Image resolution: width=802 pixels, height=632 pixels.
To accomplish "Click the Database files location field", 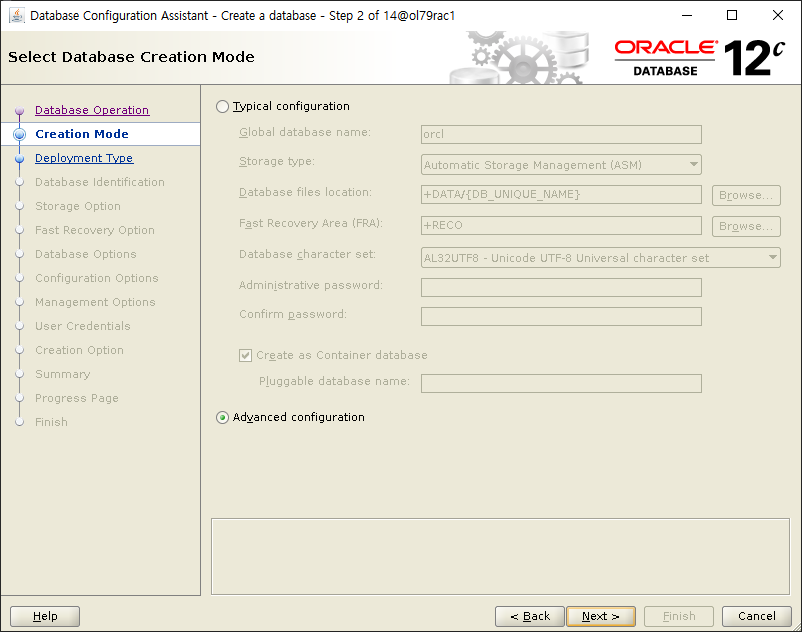I will 561,194.
